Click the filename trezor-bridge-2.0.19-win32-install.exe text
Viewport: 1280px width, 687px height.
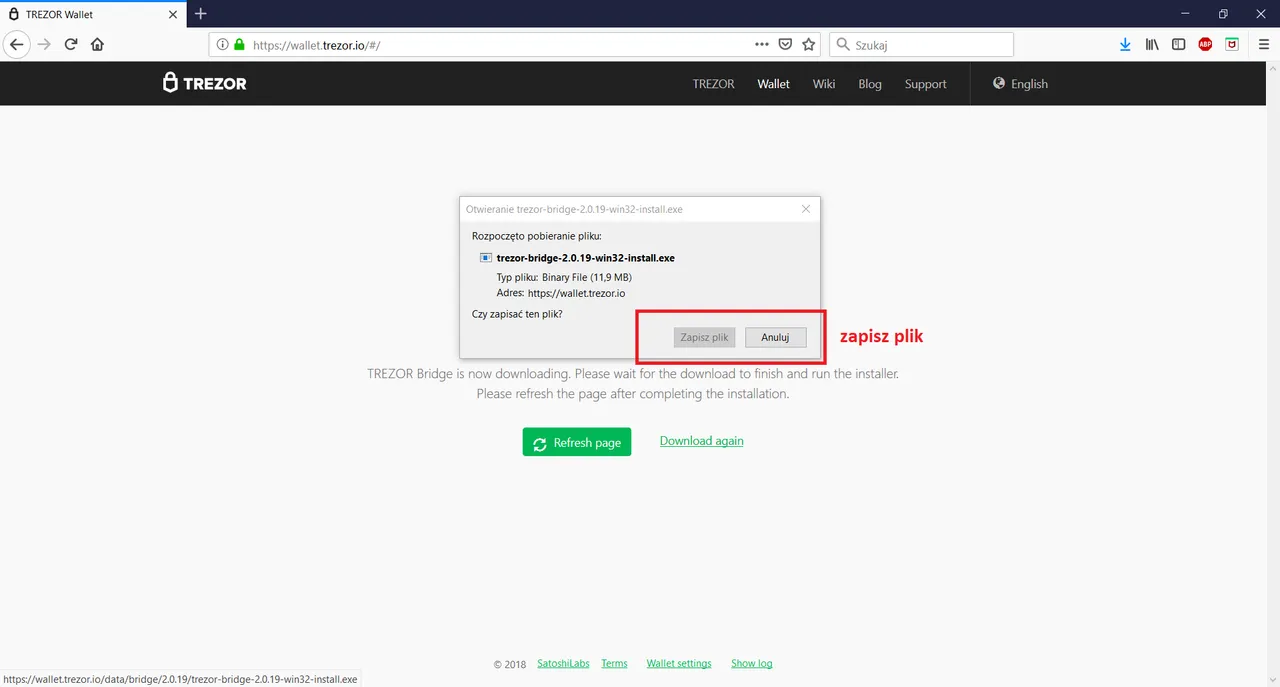pos(585,258)
